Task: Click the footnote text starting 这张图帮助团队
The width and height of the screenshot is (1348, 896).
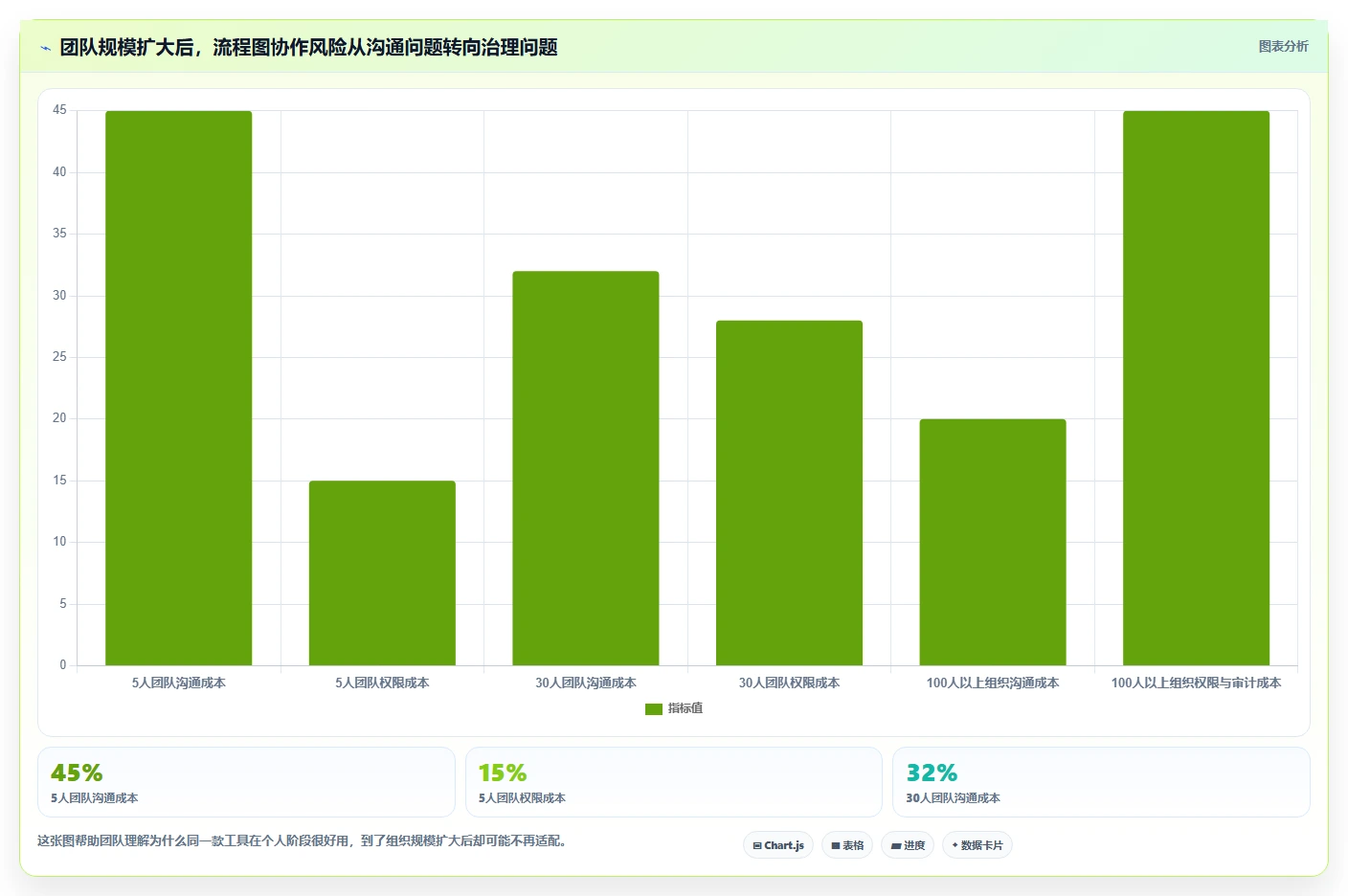Action: pyautogui.click(x=303, y=841)
